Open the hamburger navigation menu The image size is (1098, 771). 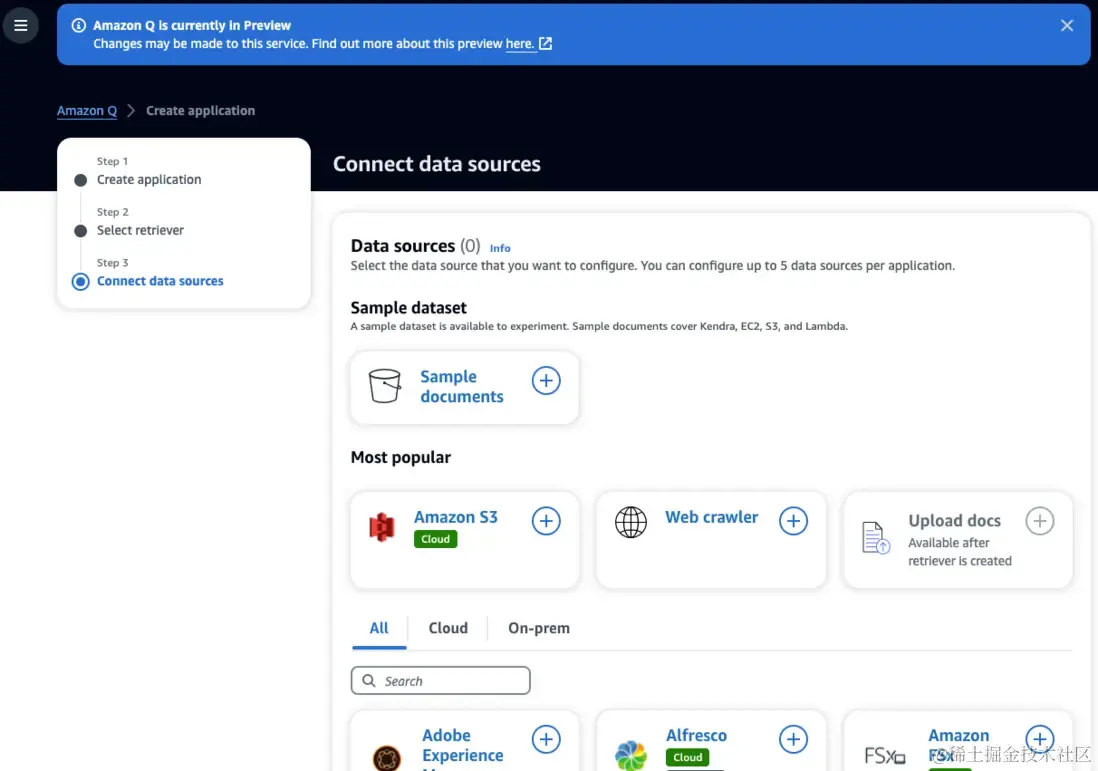20,25
